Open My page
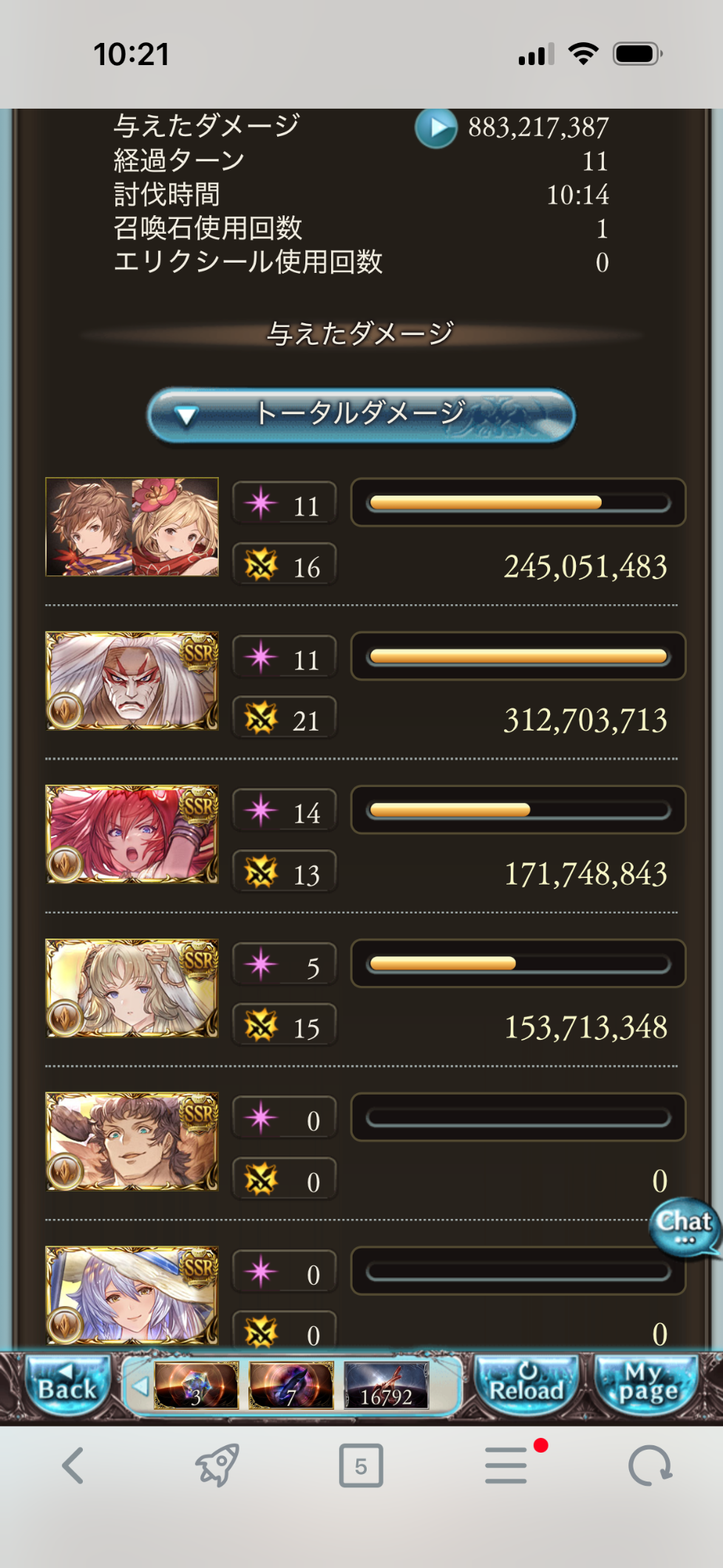The image size is (723, 1568). click(x=648, y=1385)
